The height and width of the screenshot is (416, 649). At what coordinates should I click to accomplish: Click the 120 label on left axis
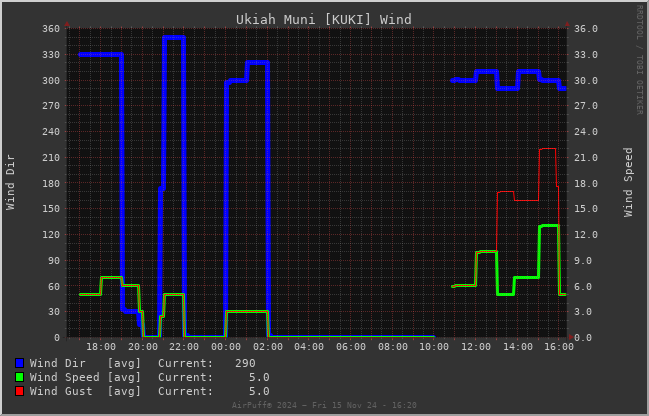click(x=51, y=235)
